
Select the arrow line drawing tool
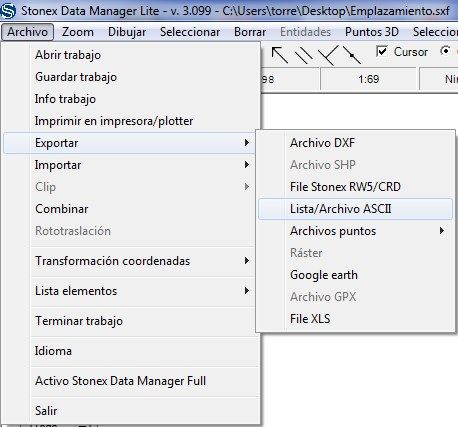pyautogui.click(x=279, y=55)
